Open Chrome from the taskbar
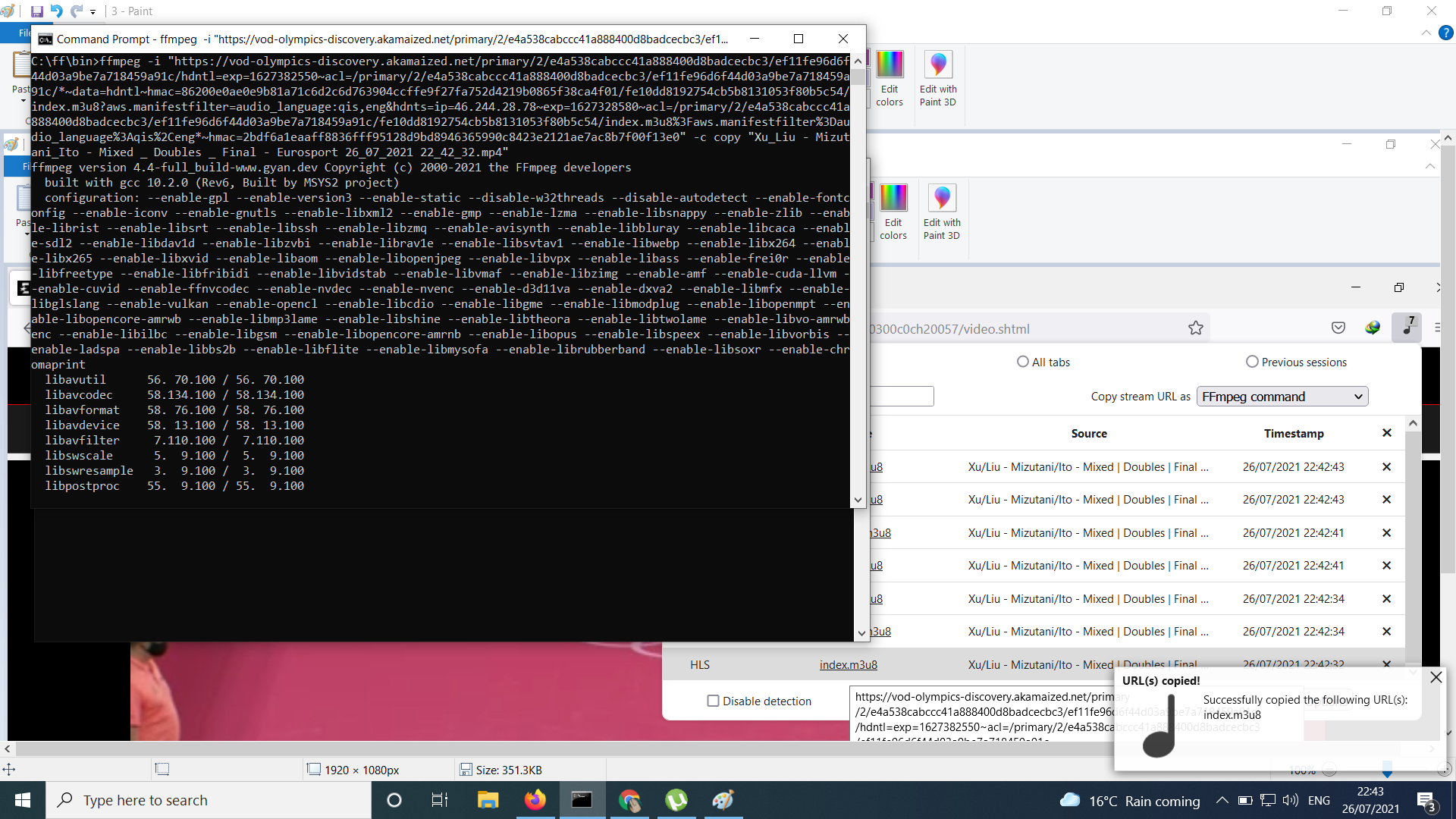Viewport: 1456px width, 819px height. (x=629, y=800)
